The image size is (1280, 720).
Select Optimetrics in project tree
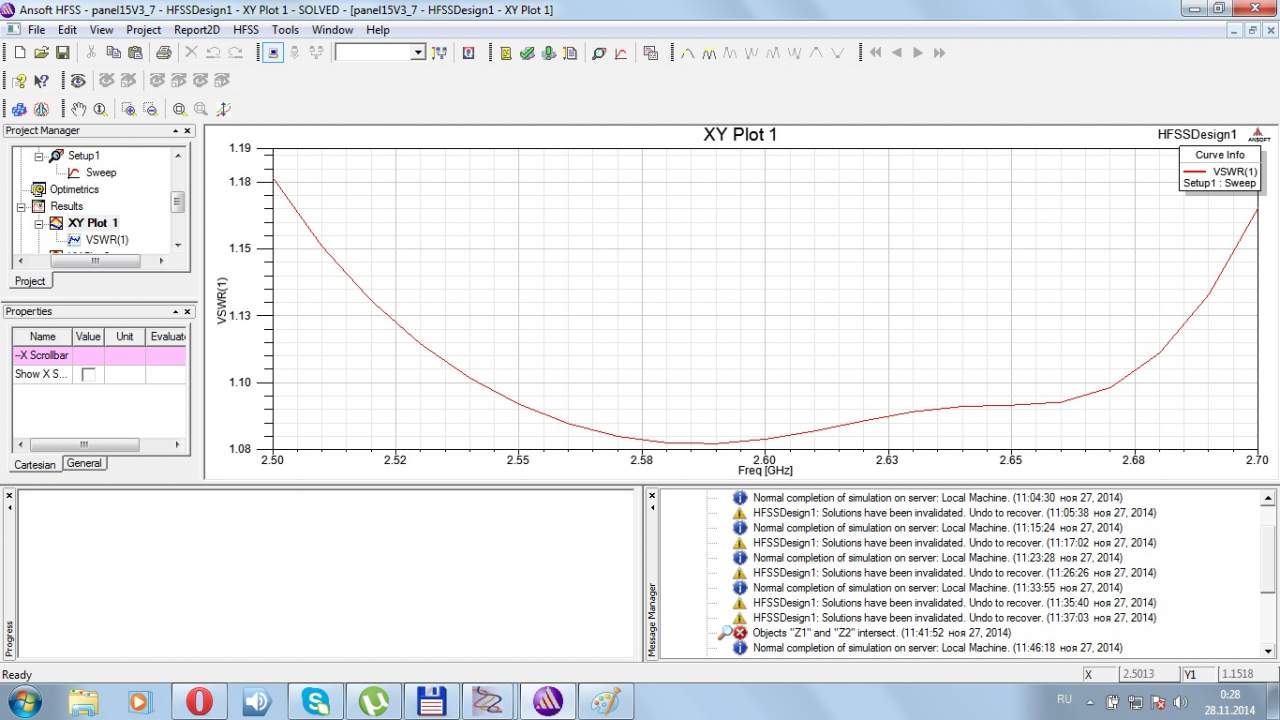(74, 189)
